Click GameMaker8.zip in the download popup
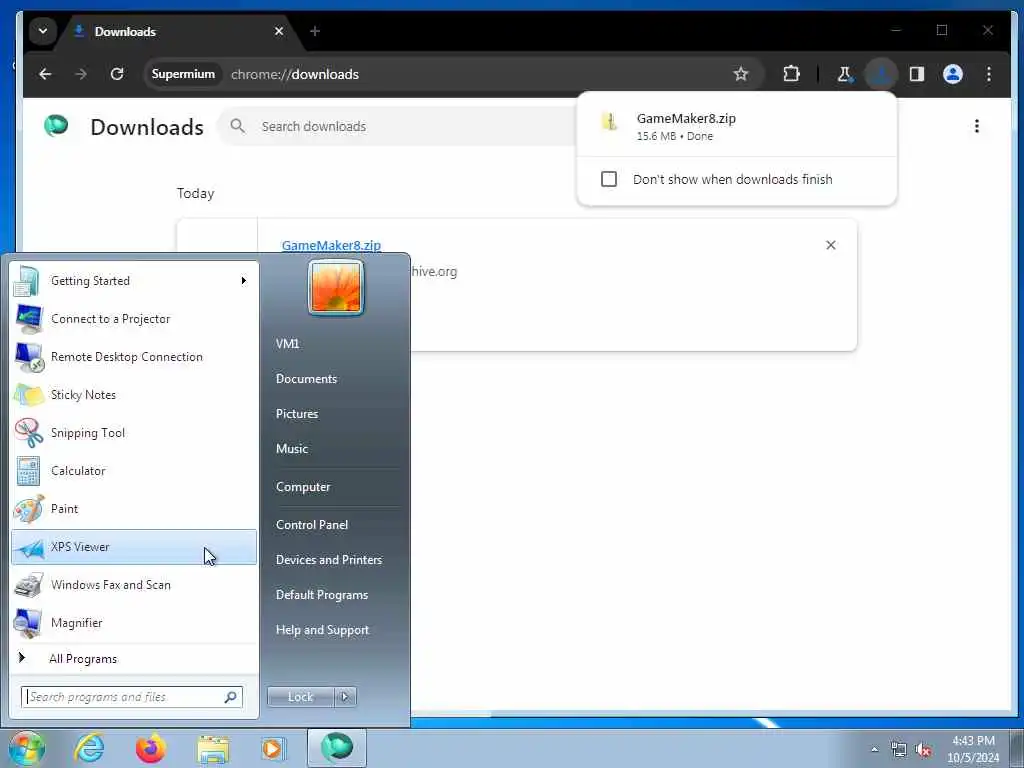Screen dimensions: 1024x768 pyautogui.click(x=737, y=126)
